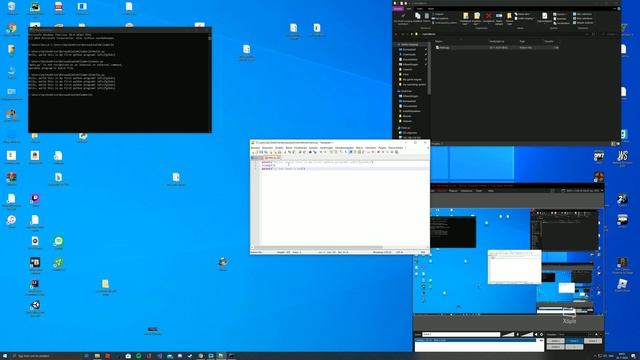
Task: Switch Explorer to large icons view toggle
Action: 618,144
